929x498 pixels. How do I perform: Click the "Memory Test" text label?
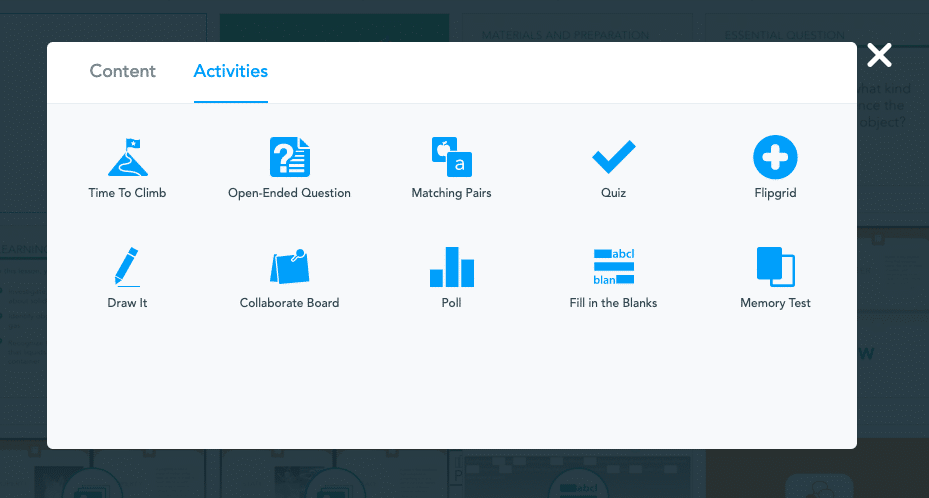tap(775, 303)
